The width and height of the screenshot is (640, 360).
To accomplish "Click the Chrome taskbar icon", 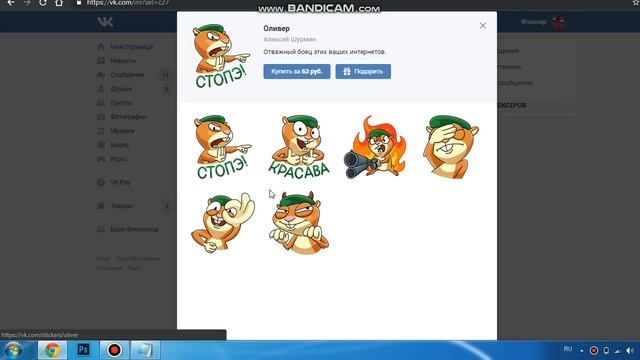I will (52, 350).
